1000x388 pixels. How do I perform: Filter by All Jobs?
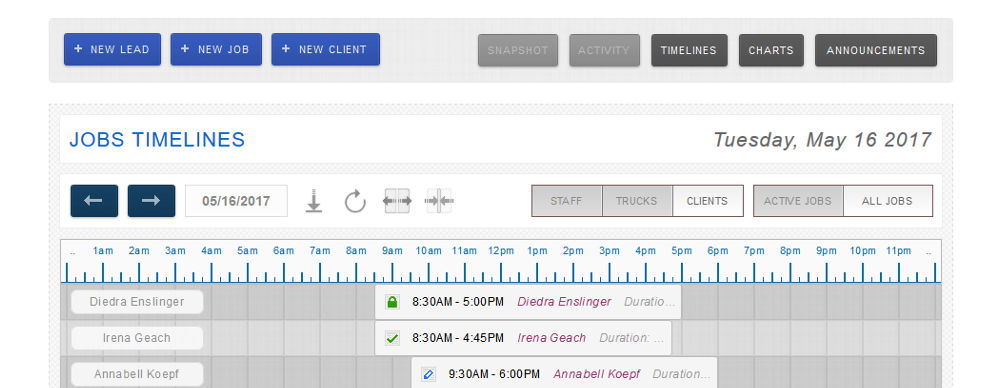click(x=888, y=201)
